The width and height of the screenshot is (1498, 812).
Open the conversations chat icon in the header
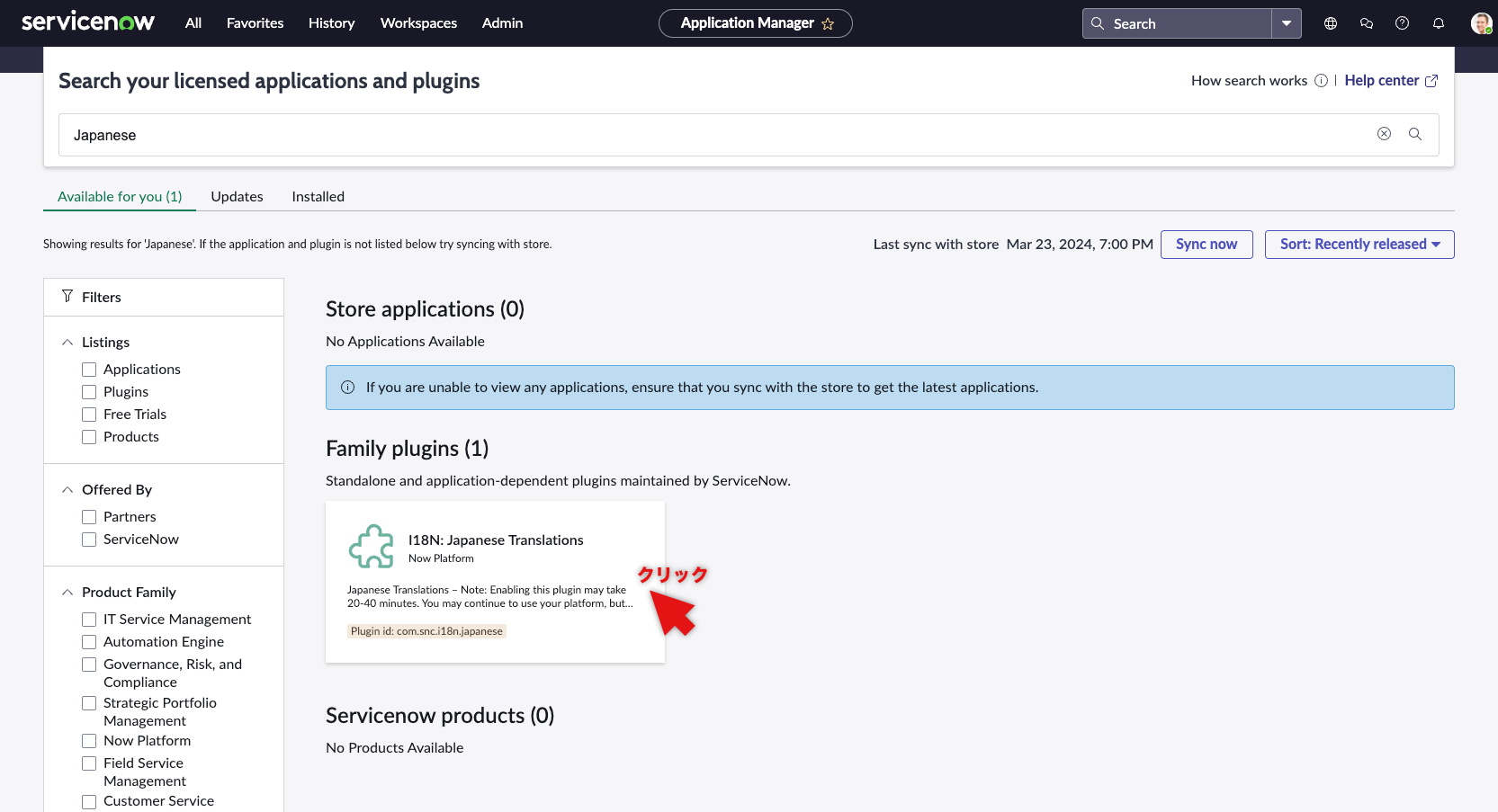click(1366, 23)
